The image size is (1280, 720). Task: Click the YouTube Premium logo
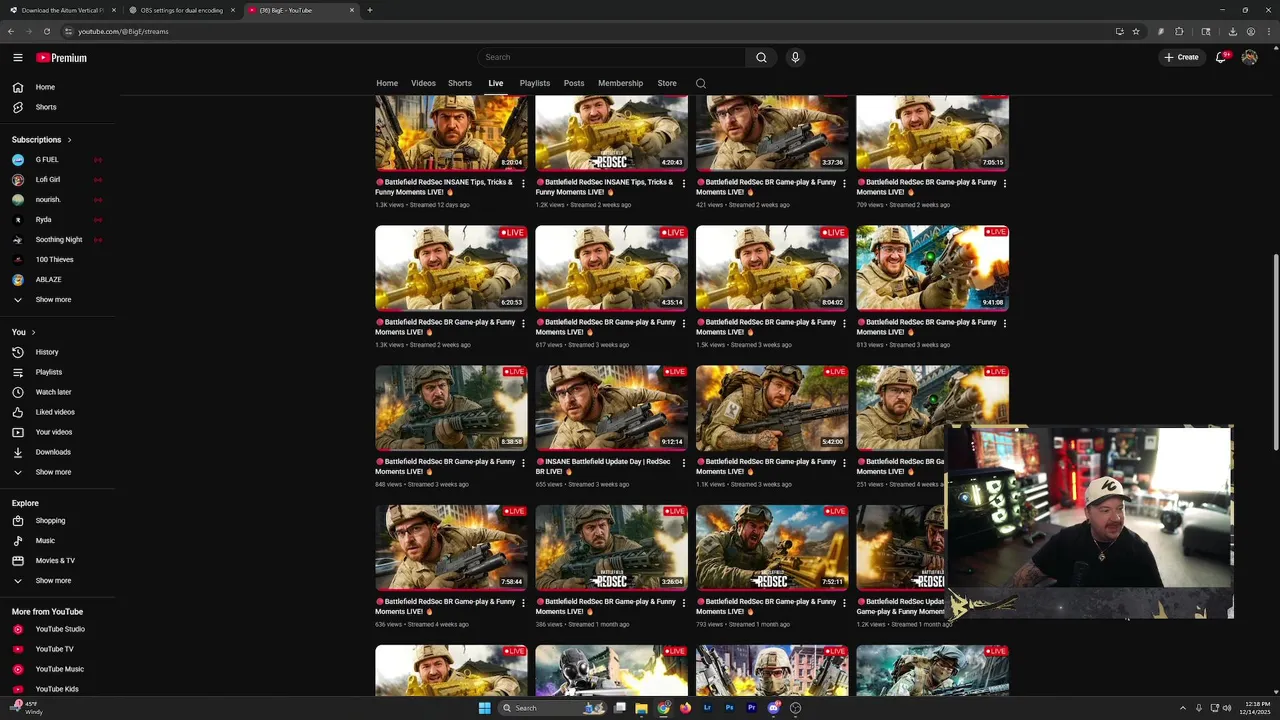tap(62, 58)
